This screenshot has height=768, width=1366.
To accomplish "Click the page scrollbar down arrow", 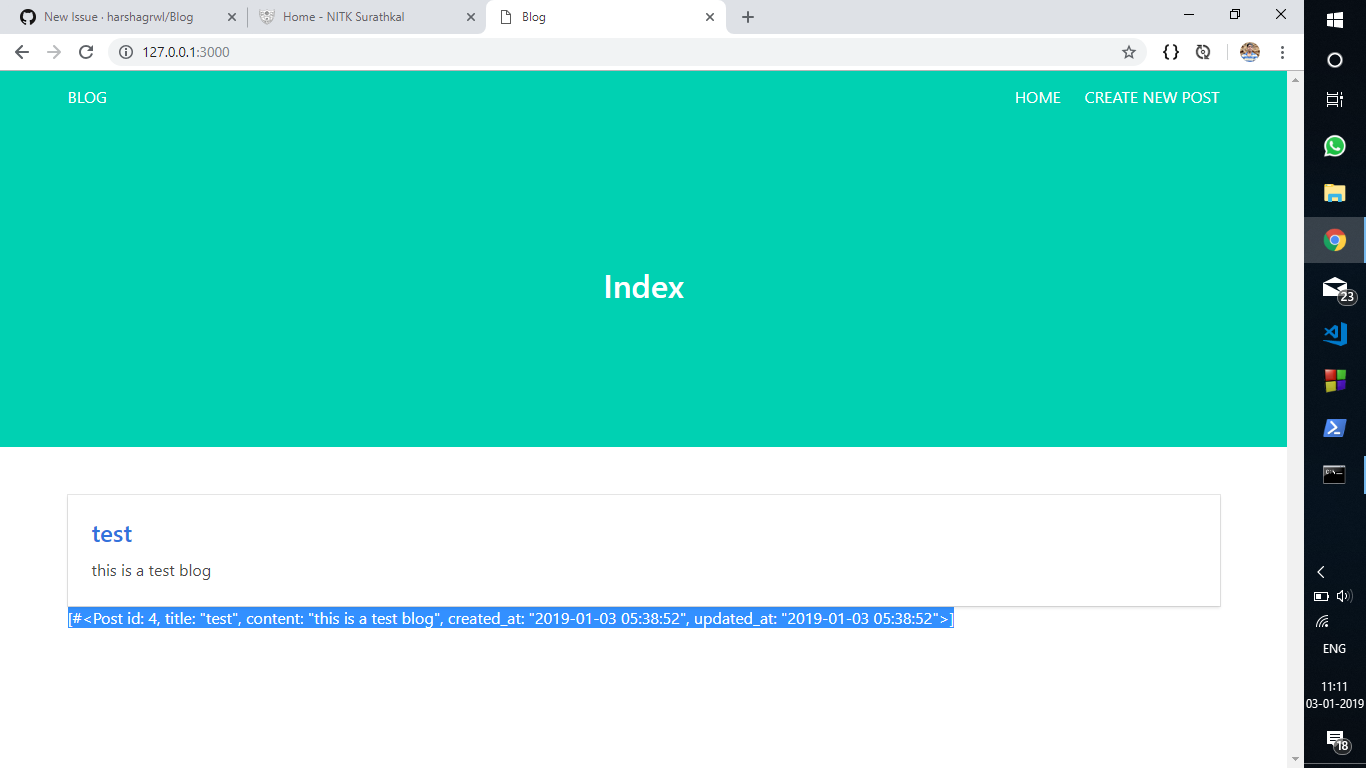I will pos(1296,759).
